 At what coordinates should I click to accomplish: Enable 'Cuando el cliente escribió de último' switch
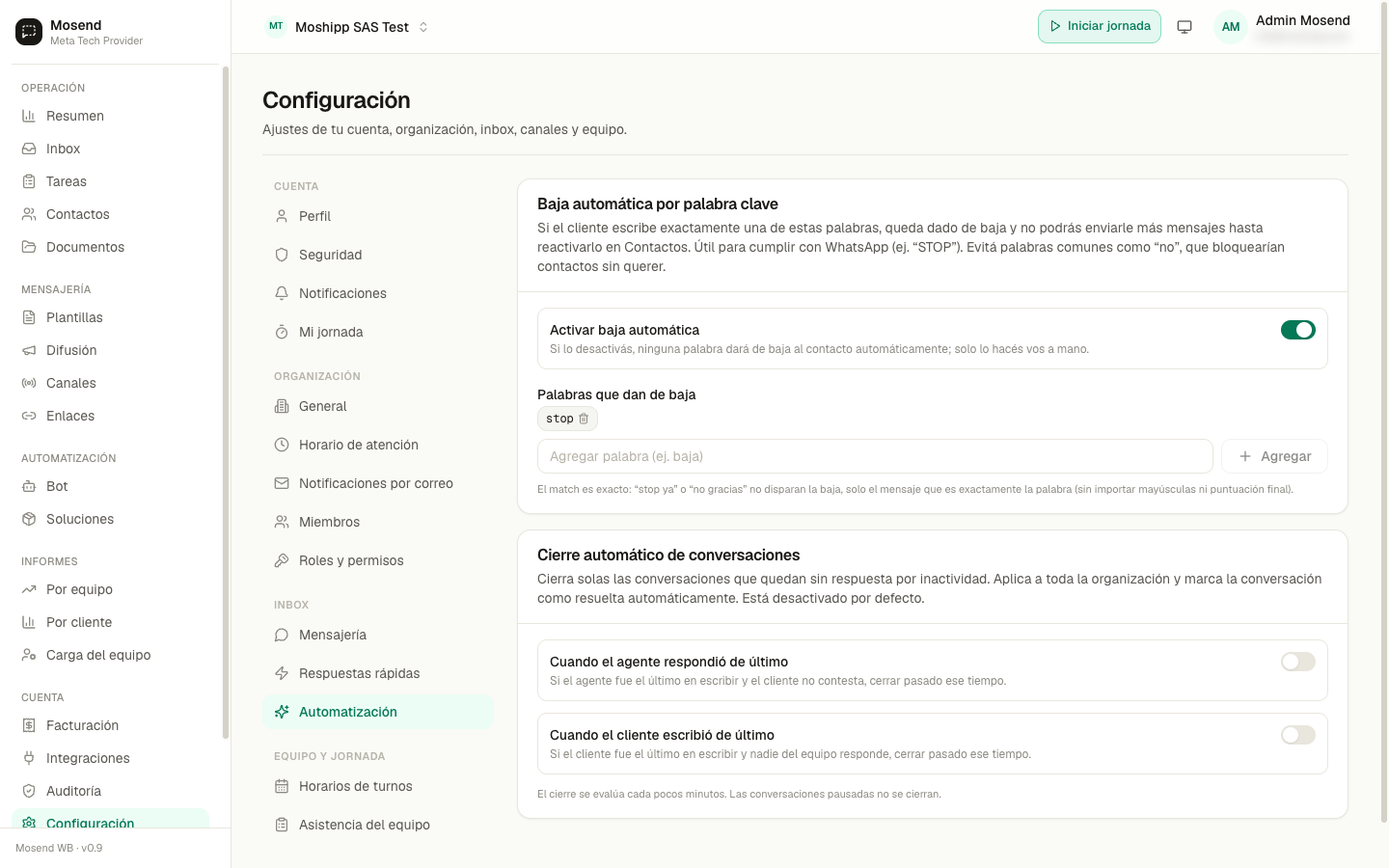click(x=1298, y=735)
